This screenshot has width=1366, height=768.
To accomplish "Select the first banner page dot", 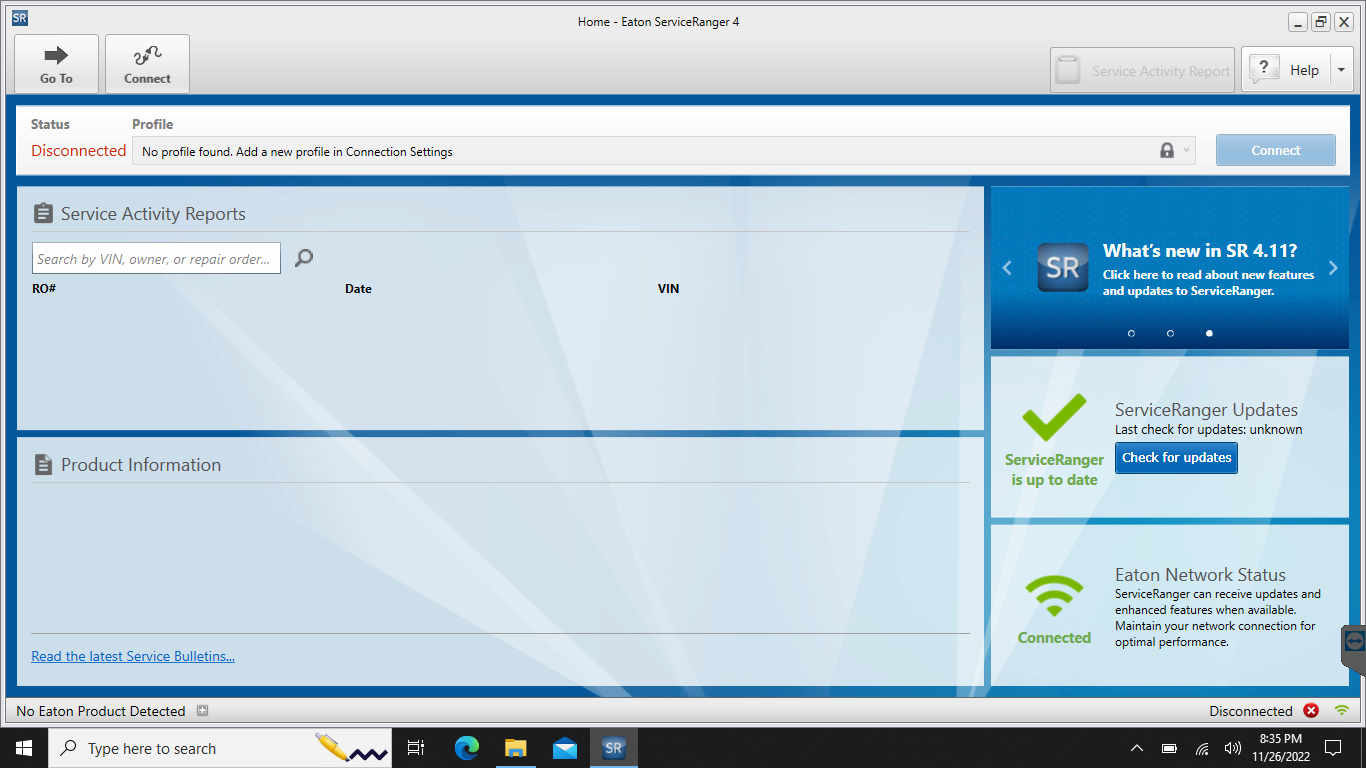I will [1131, 333].
